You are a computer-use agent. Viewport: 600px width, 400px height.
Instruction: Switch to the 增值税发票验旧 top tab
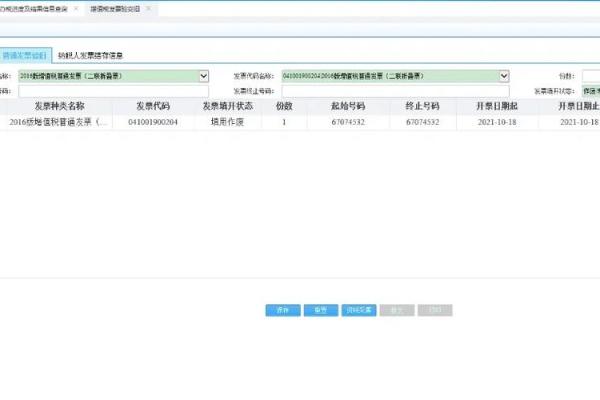[115, 8]
